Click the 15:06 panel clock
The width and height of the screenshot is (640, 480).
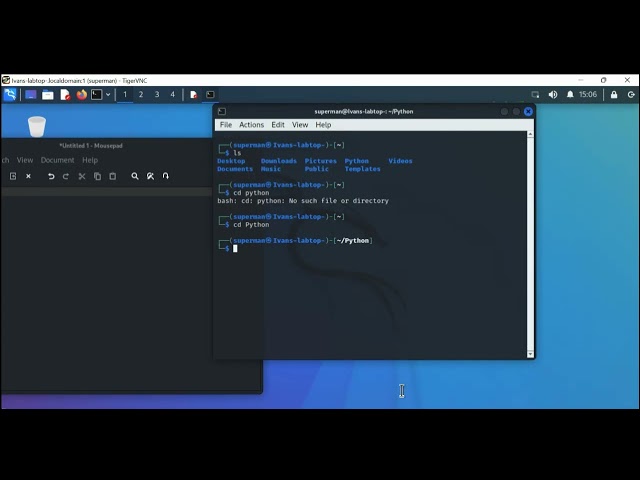click(x=588, y=95)
